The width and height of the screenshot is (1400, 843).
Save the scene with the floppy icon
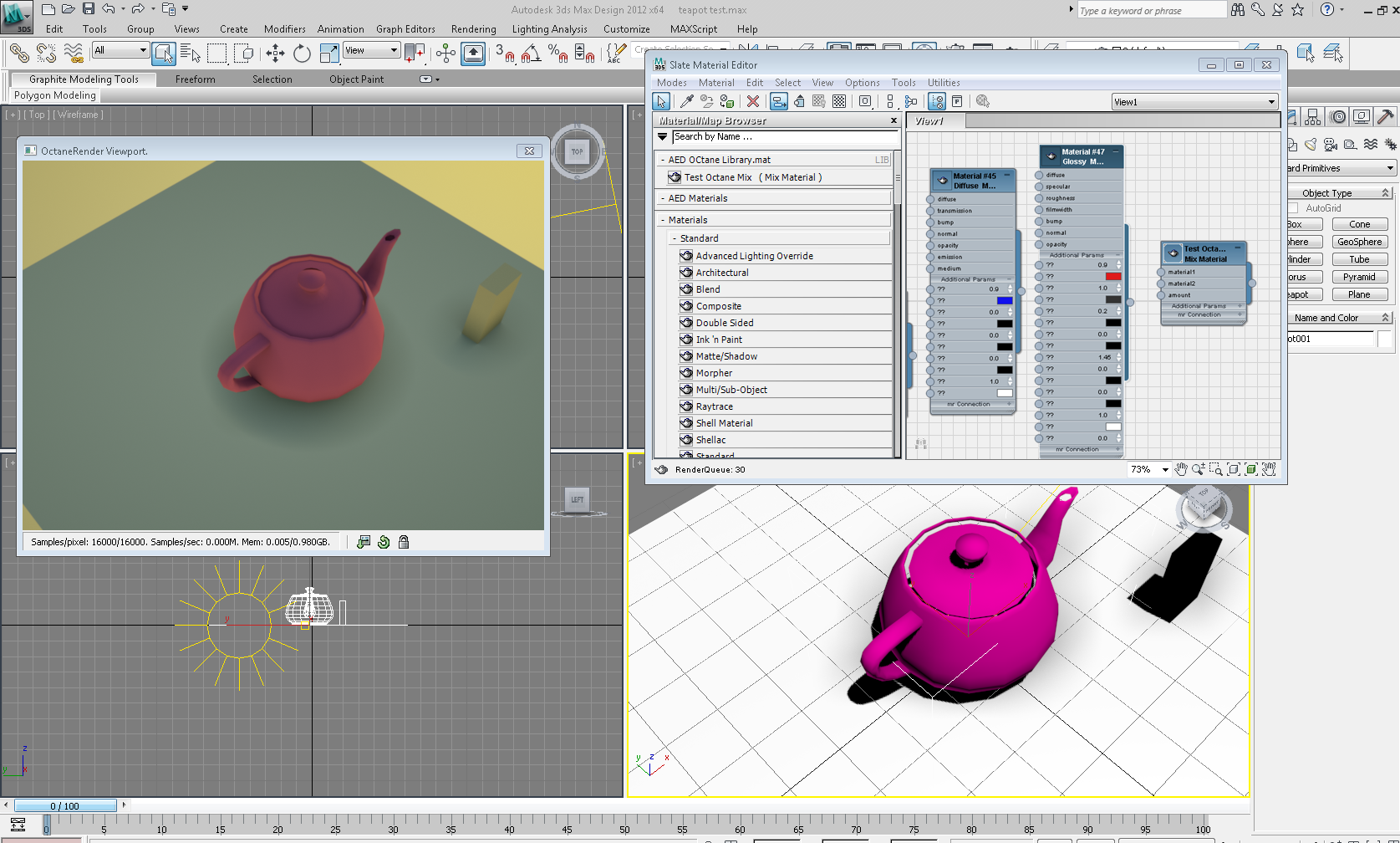point(89,9)
